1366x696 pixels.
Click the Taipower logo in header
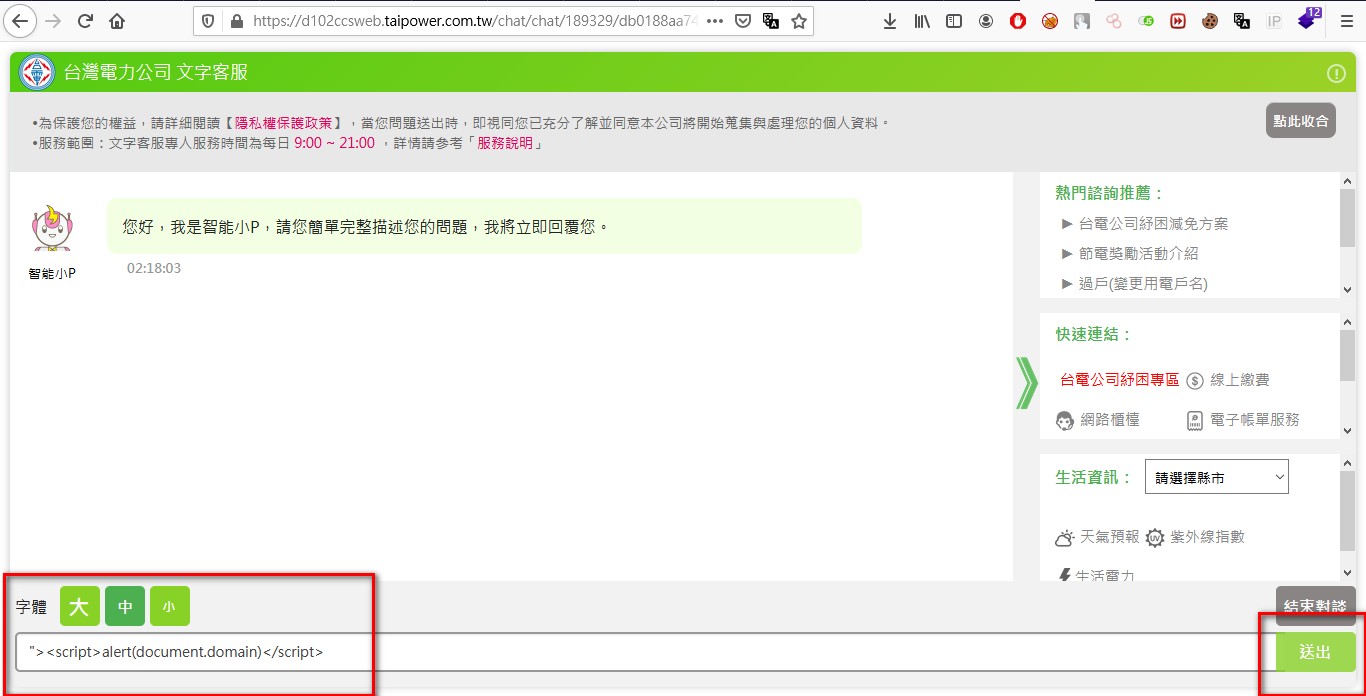coord(37,73)
